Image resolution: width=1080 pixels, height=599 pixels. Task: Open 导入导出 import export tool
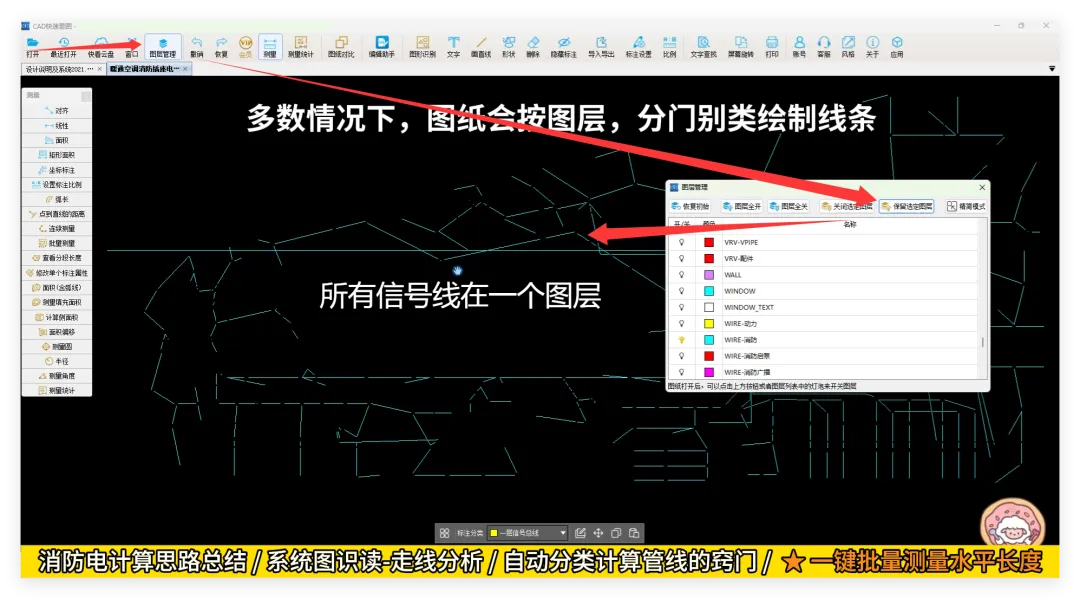601,47
